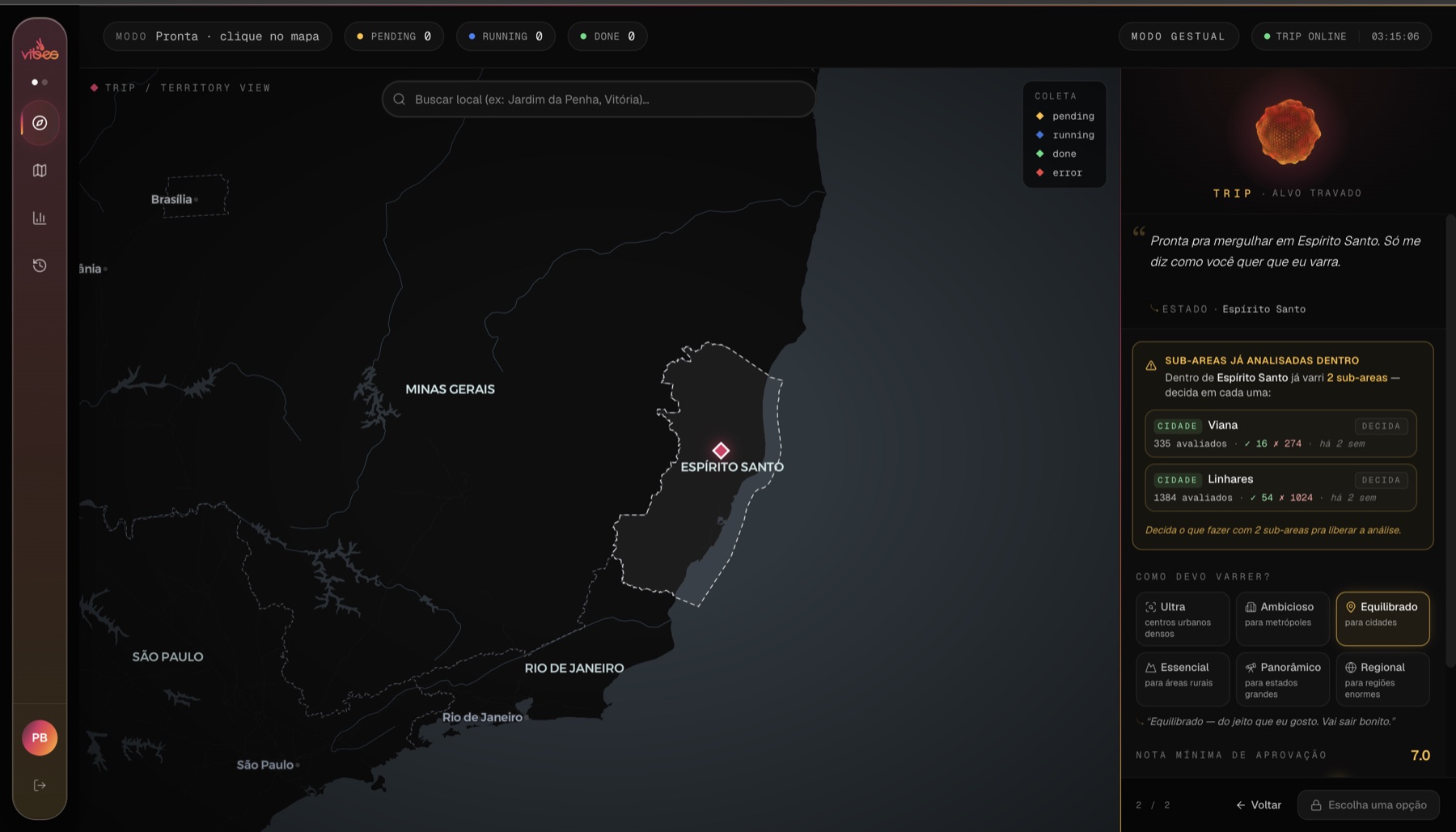Click the Escolha uma opção button
The image size is (1456, 832).
pos(1369,804)
